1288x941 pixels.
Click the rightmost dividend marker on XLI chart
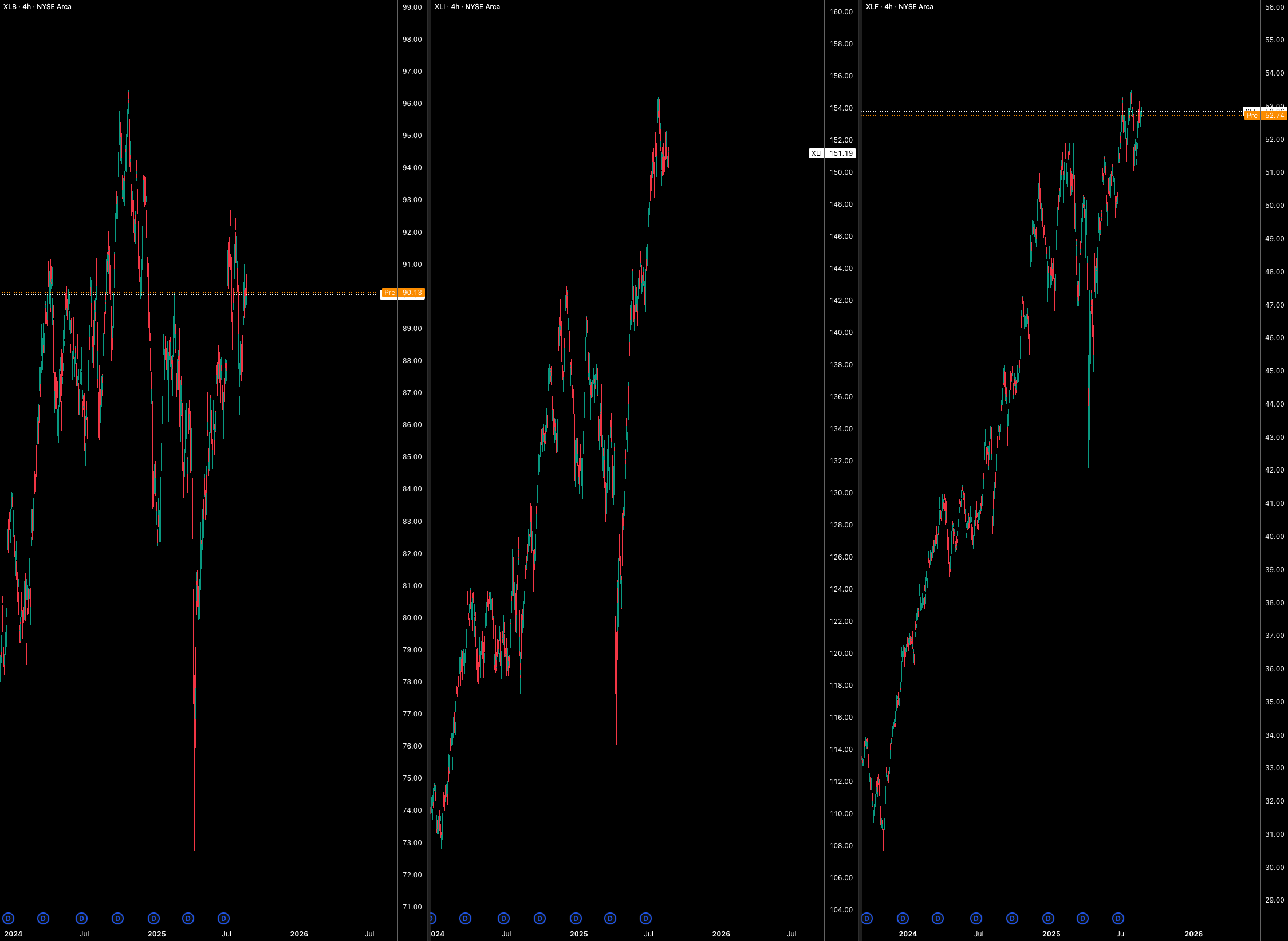646,918
